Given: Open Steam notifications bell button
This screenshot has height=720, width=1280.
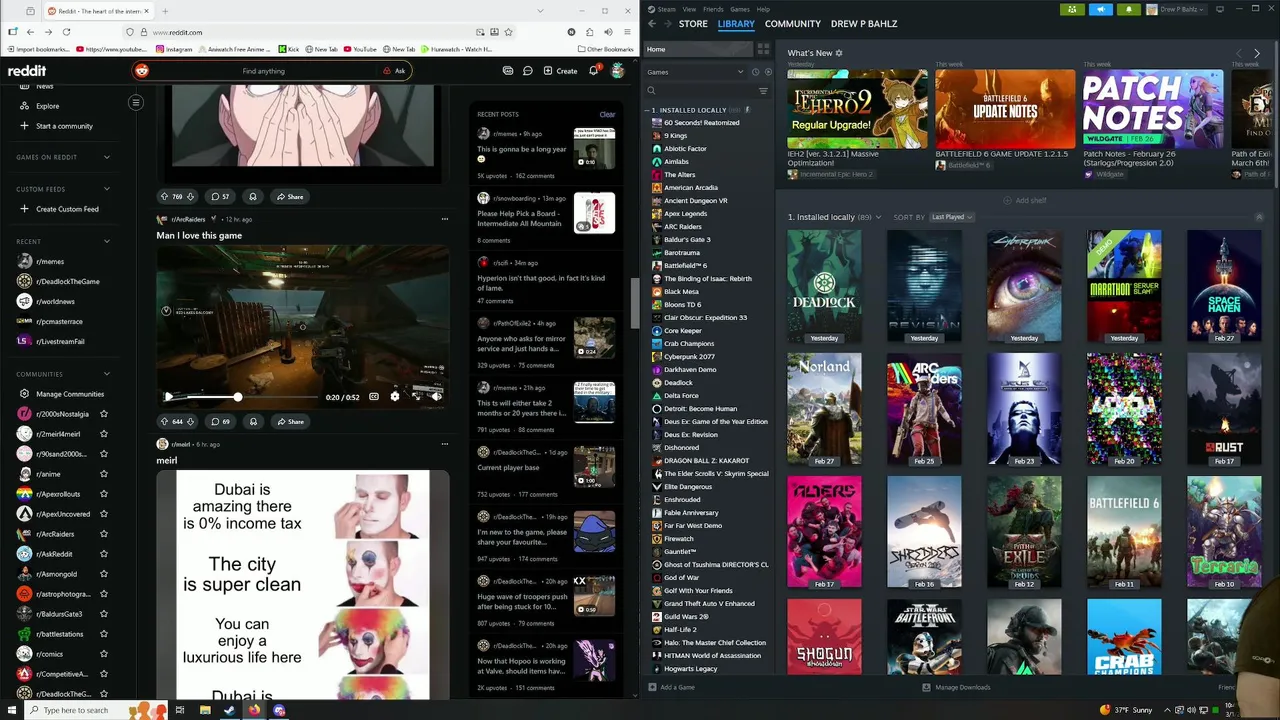Looking at the screenshot, I should pos(1128,9).
